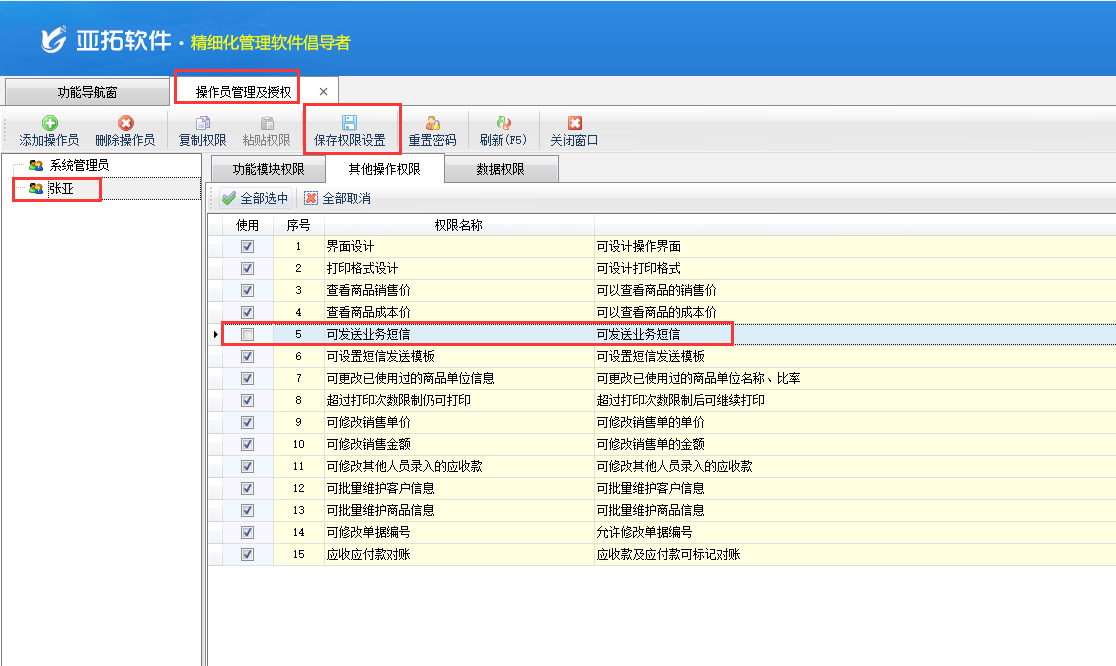Uncheck the 界面设计 permission checkbox
Screen dimensions: 1116x666
coord(247,247)
